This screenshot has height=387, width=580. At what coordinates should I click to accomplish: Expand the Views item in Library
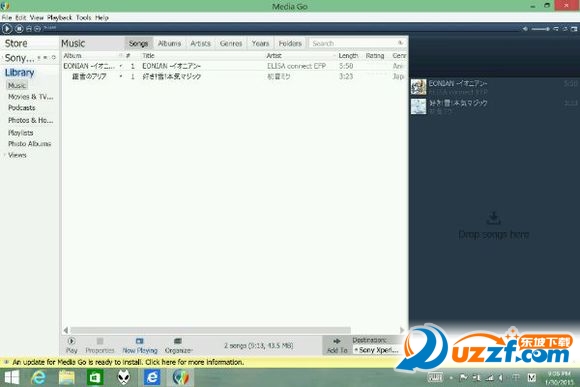tap(17, 155)
